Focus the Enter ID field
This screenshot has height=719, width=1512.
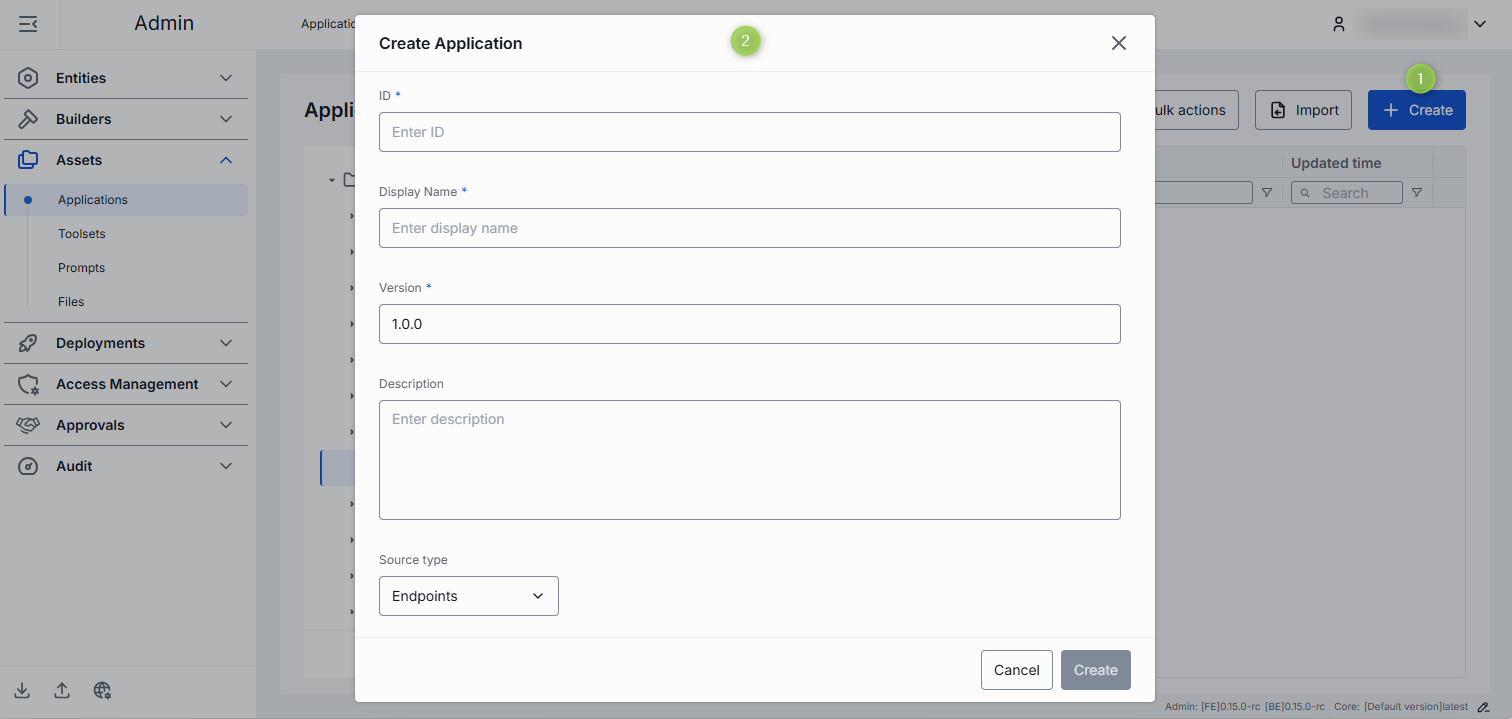(x=749, y=132)
